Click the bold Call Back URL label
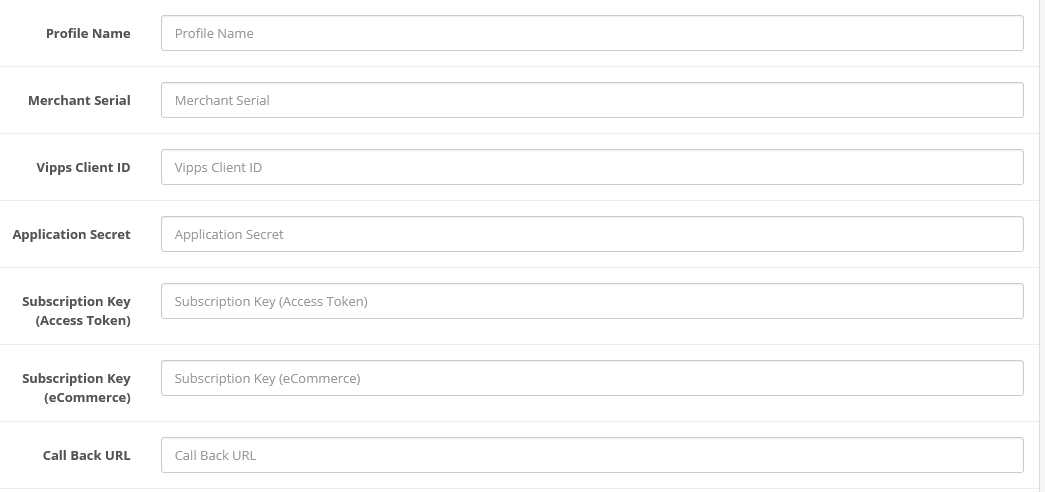The width and height of the screenshot is (1045, 492). [x=87, y=455]
